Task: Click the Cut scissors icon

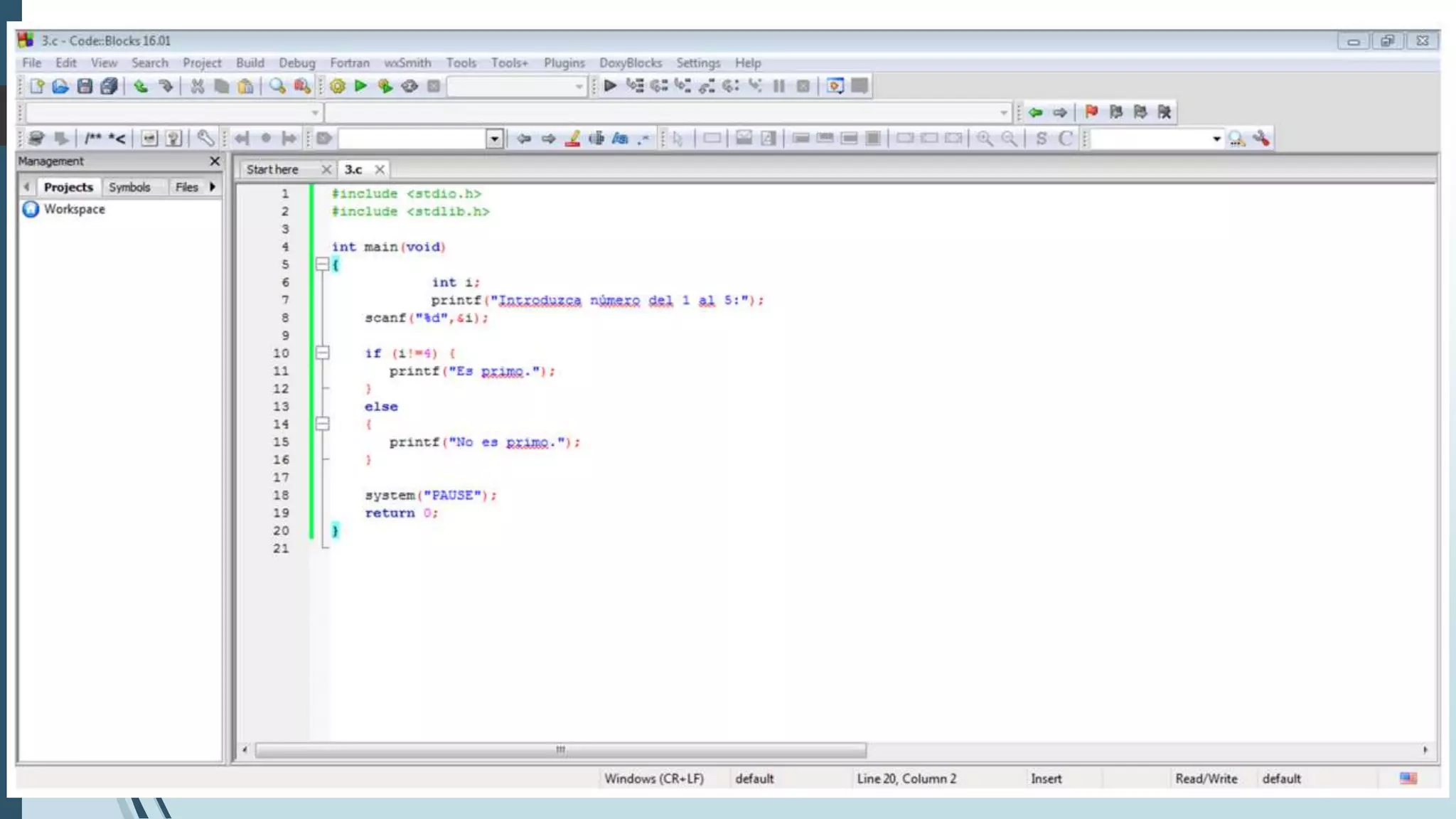Action: pyautogui.click(x=197, y=86)
